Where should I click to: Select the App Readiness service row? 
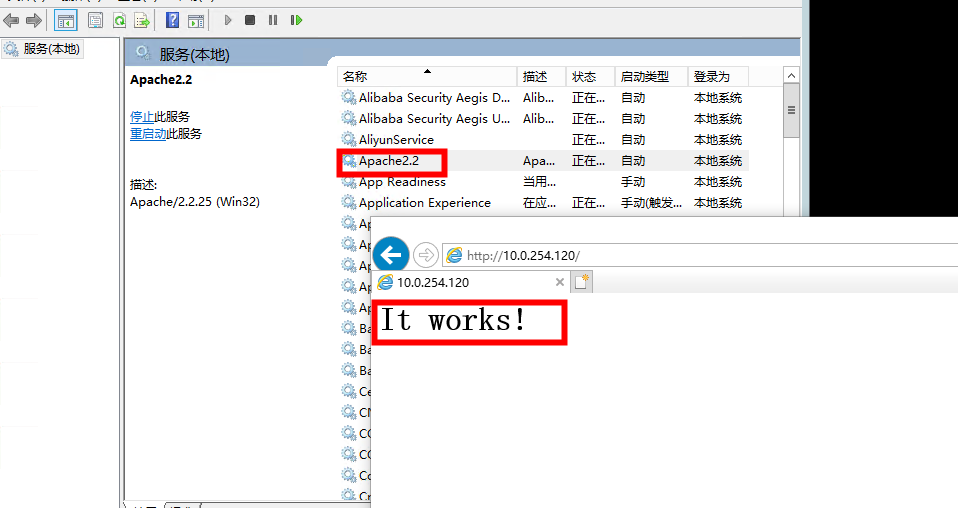(x=543, y=182)
